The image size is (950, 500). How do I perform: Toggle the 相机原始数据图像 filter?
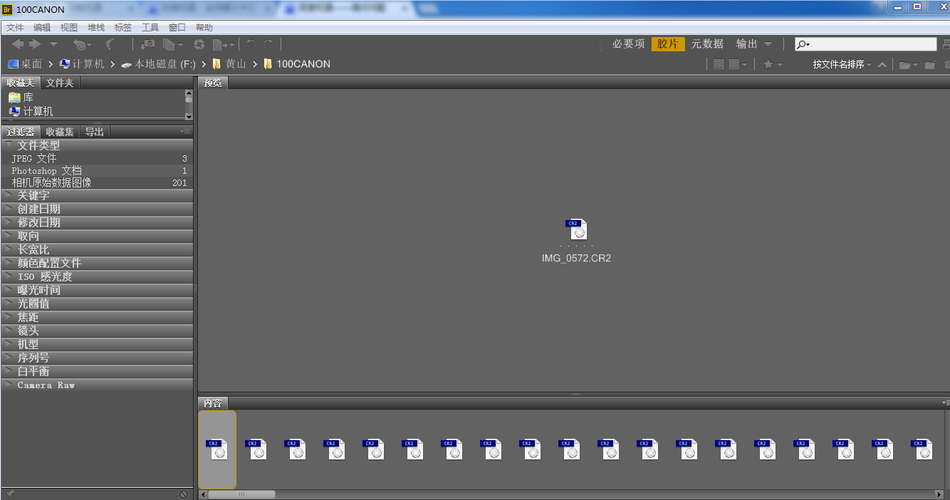coord(98,182)
